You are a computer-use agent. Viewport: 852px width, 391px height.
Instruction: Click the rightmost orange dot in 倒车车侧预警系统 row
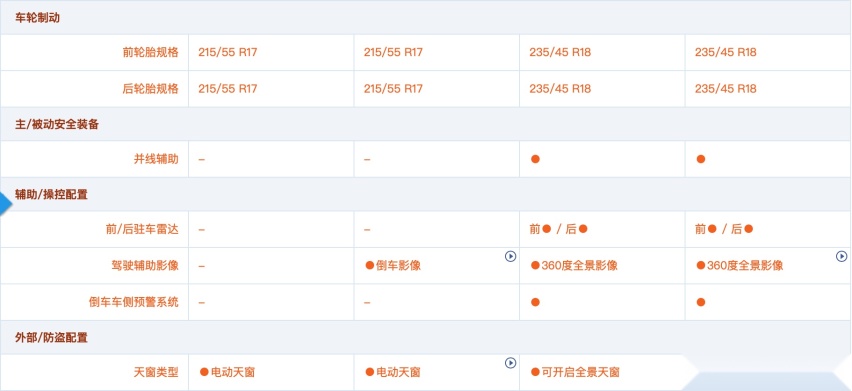pos(700,302)
